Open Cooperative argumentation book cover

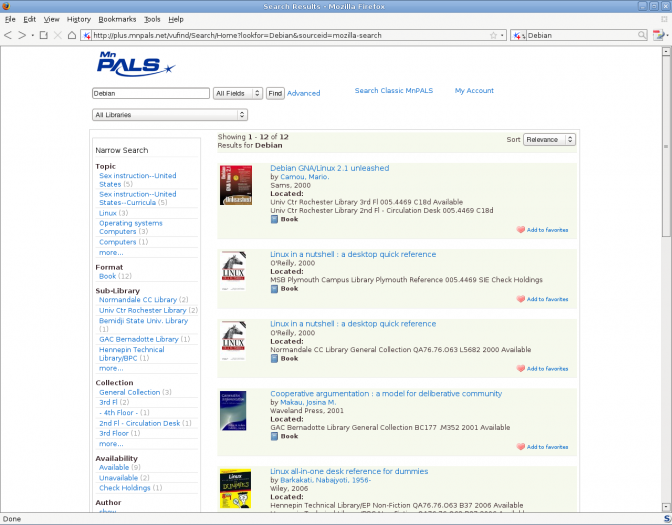click(233, 411)
